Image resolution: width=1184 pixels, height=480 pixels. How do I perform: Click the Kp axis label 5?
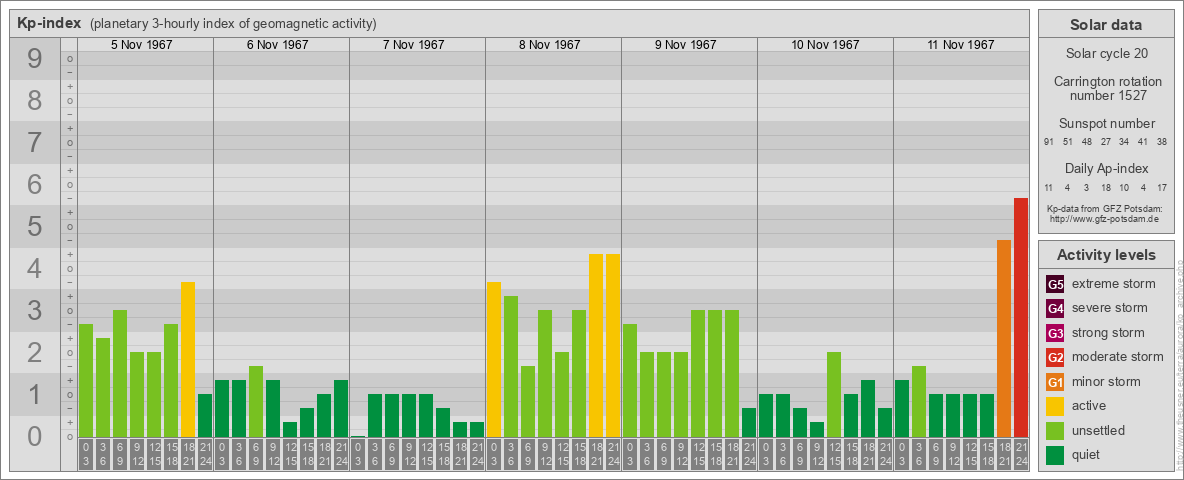point(35,226)
